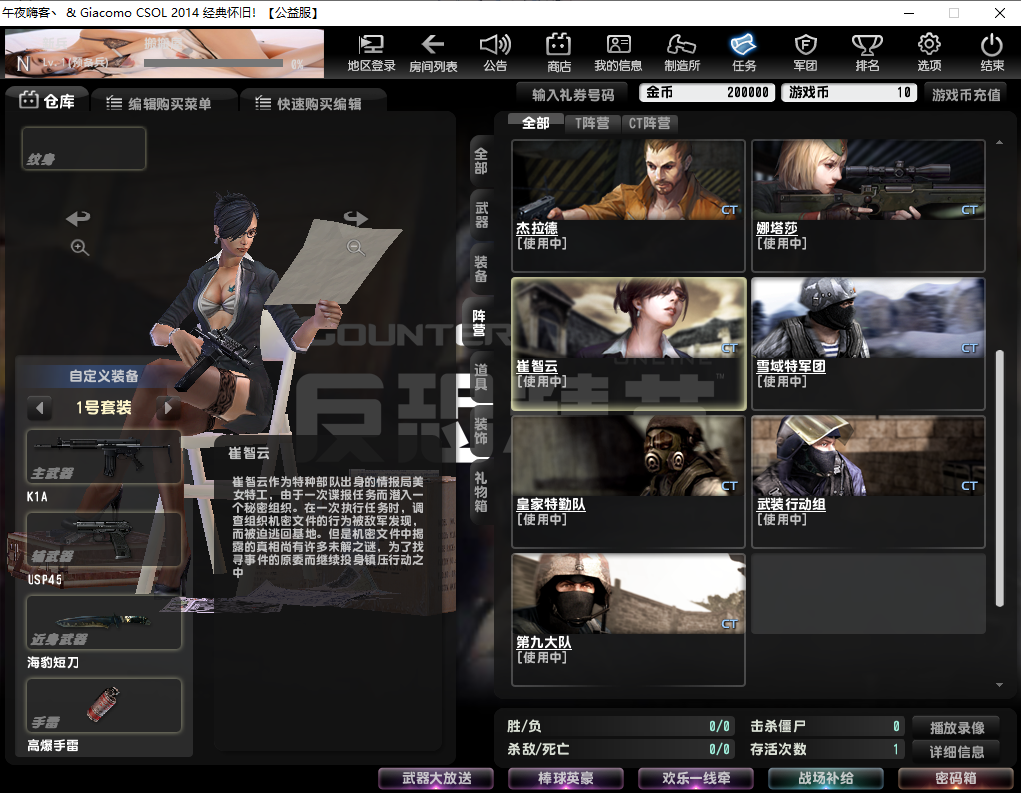Image resolution: width=1021 pixels, height=793 pixels.
Task: Click the 输入礼券号码 button
Action: pyautogui.click(x=573, y=94)
